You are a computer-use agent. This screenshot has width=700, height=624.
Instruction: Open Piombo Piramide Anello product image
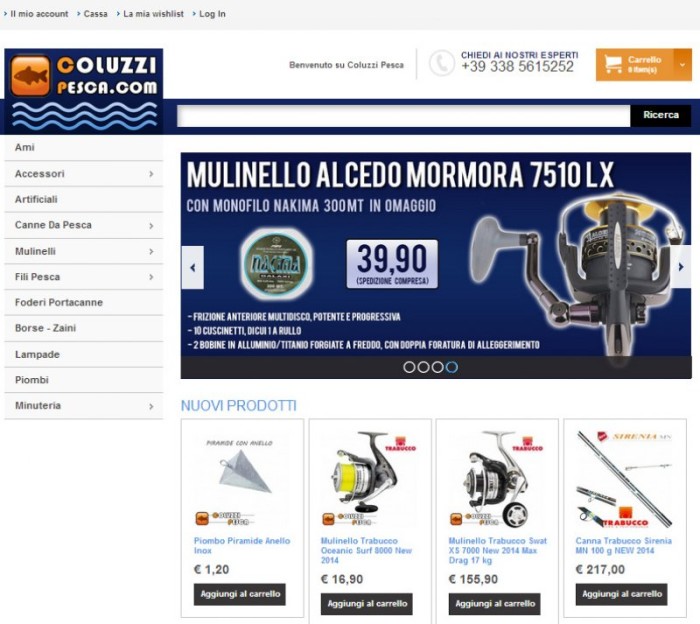pyautogui.click(x=242, y=478)
